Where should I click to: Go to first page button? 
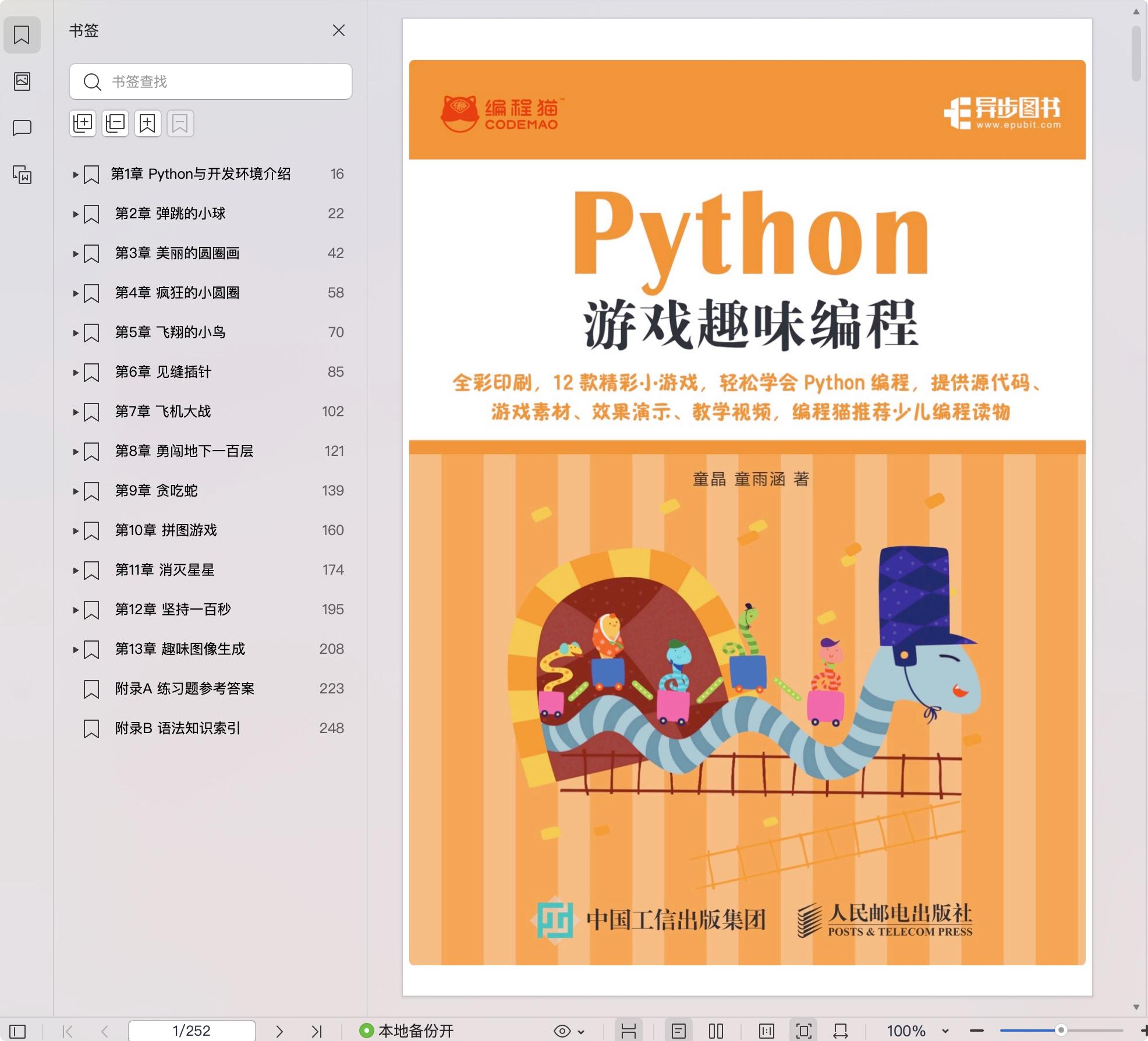pyautogui.click(x=68, y=1031)
